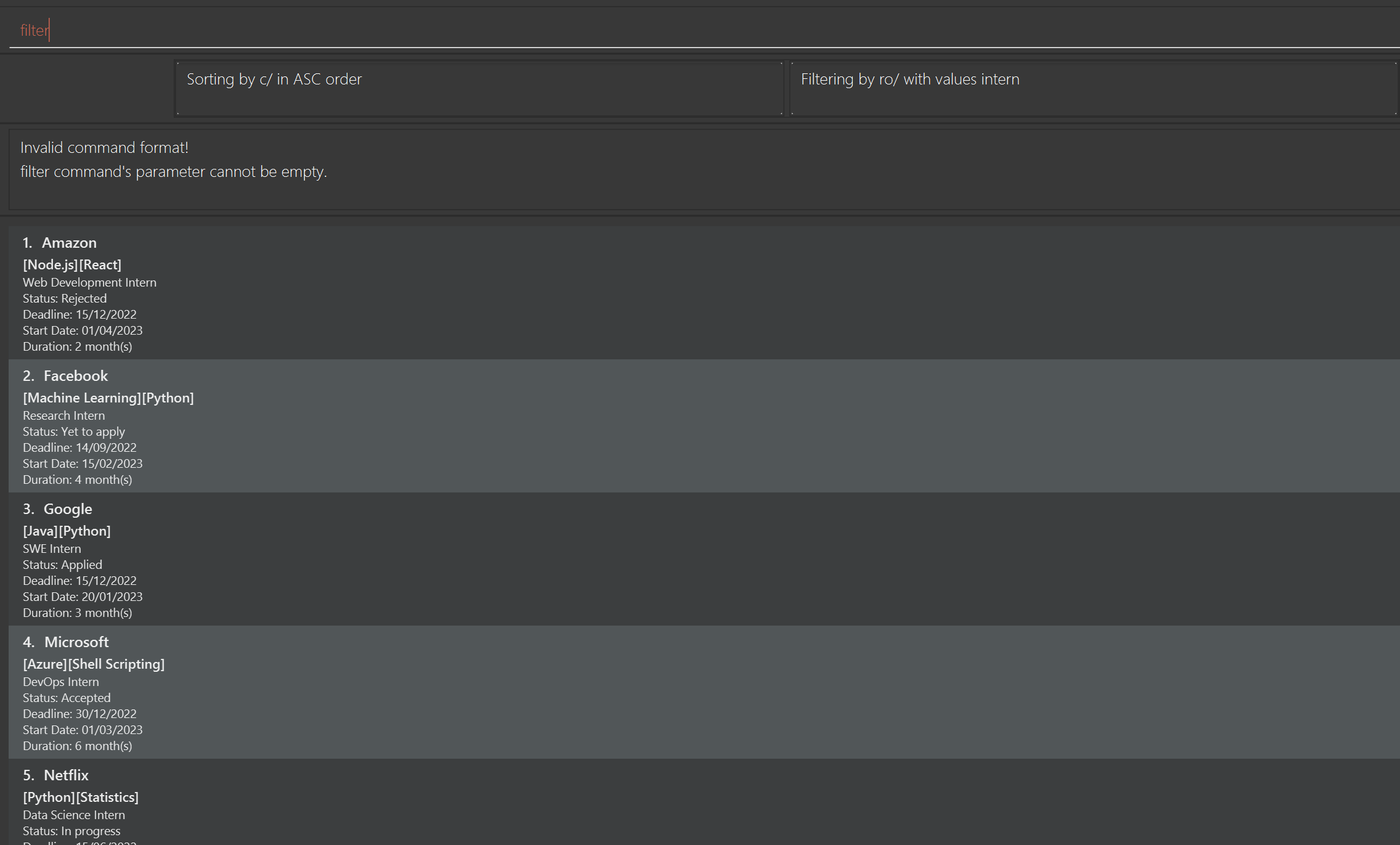1400x845 pixels.
Task: Click the Statistics tag on Netflix
Action: [107, 798]
